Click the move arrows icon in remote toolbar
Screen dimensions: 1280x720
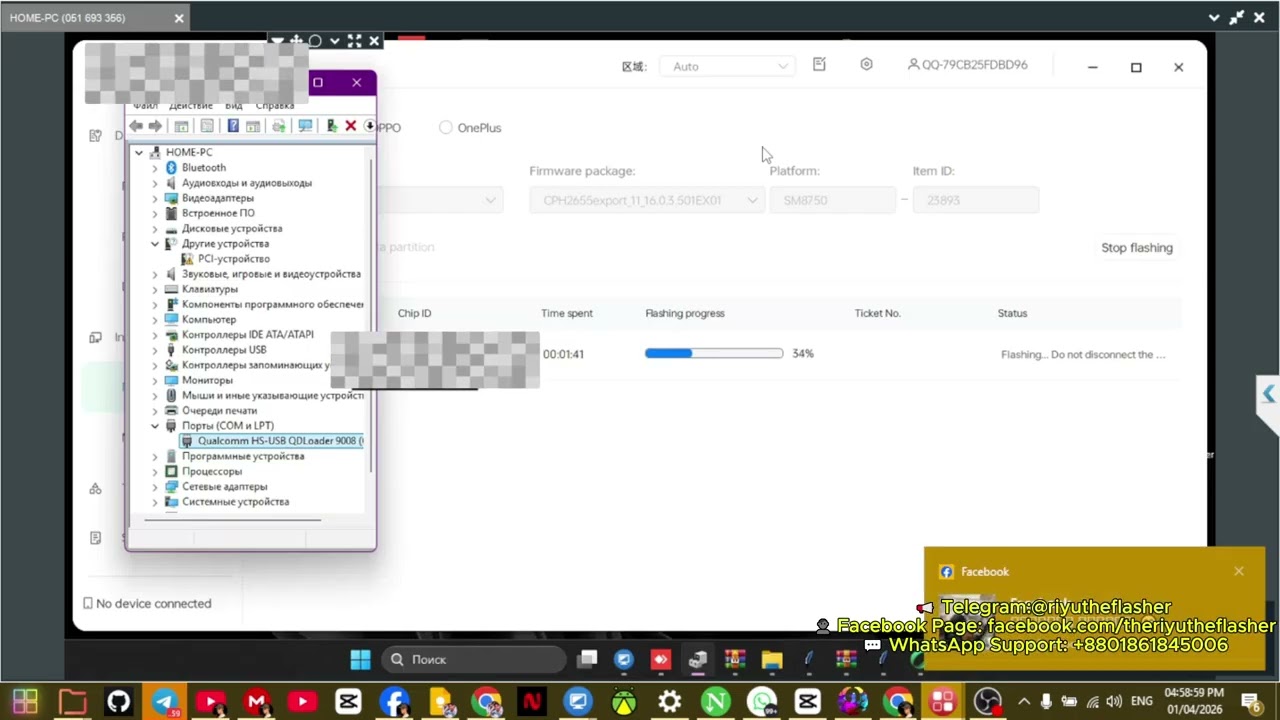click(x=296, y=41)
